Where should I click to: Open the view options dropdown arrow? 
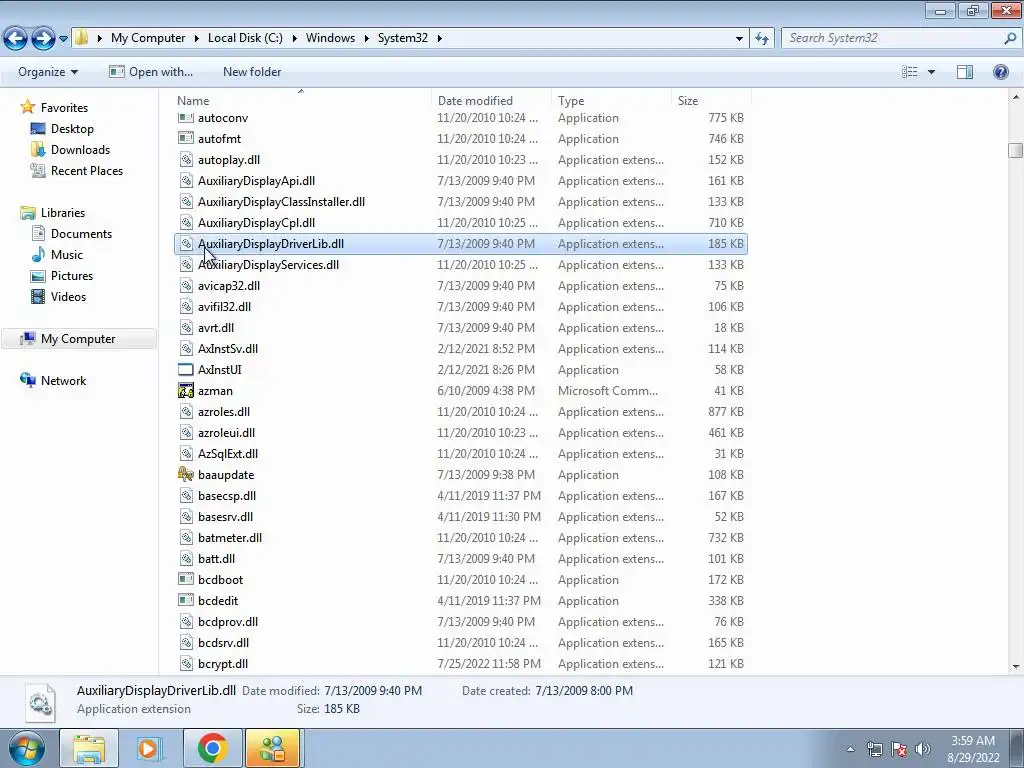(x=931, y=72)
